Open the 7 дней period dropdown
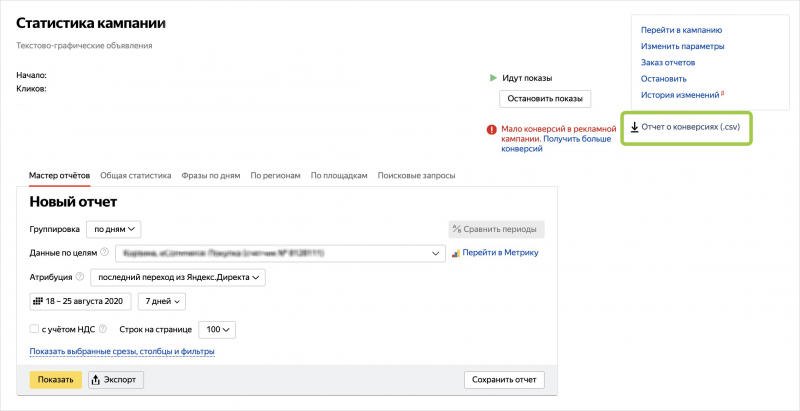The image size is (800, 411). pos(160,301)
